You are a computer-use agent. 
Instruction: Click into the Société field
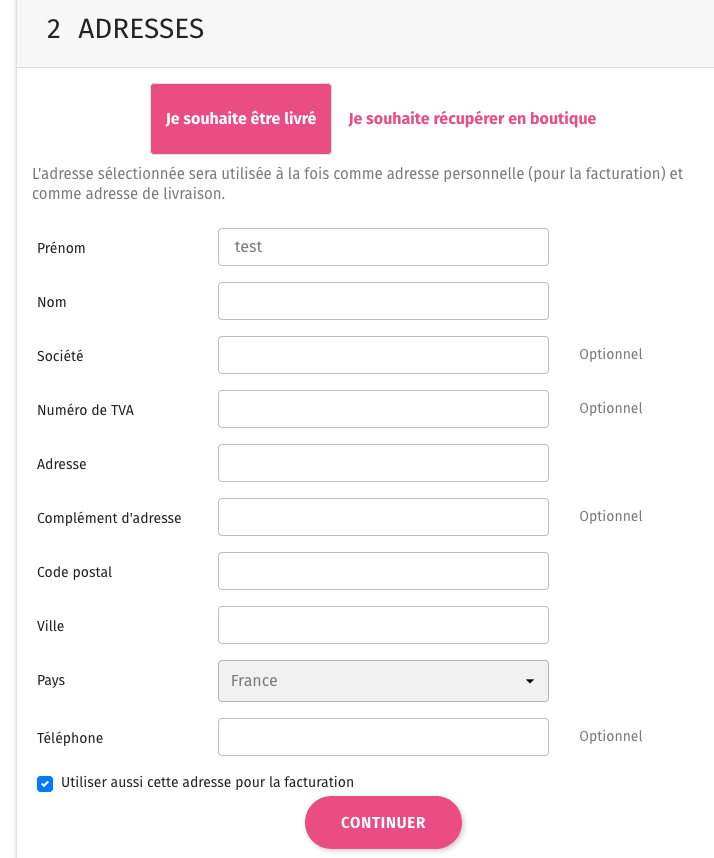coord(383,355)
